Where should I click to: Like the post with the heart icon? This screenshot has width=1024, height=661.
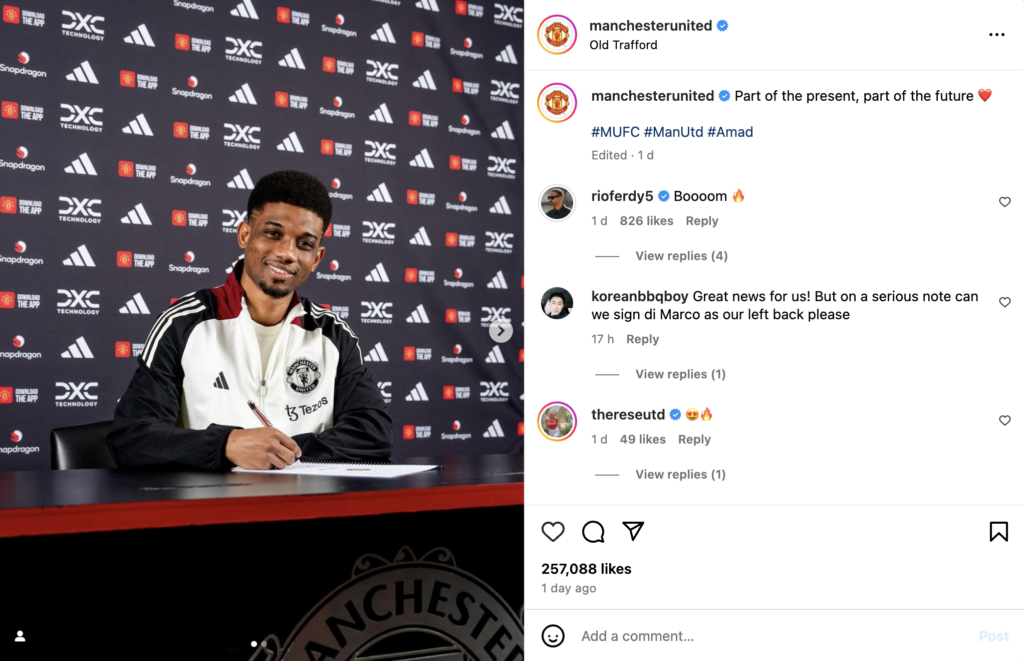tap(552, 532)
